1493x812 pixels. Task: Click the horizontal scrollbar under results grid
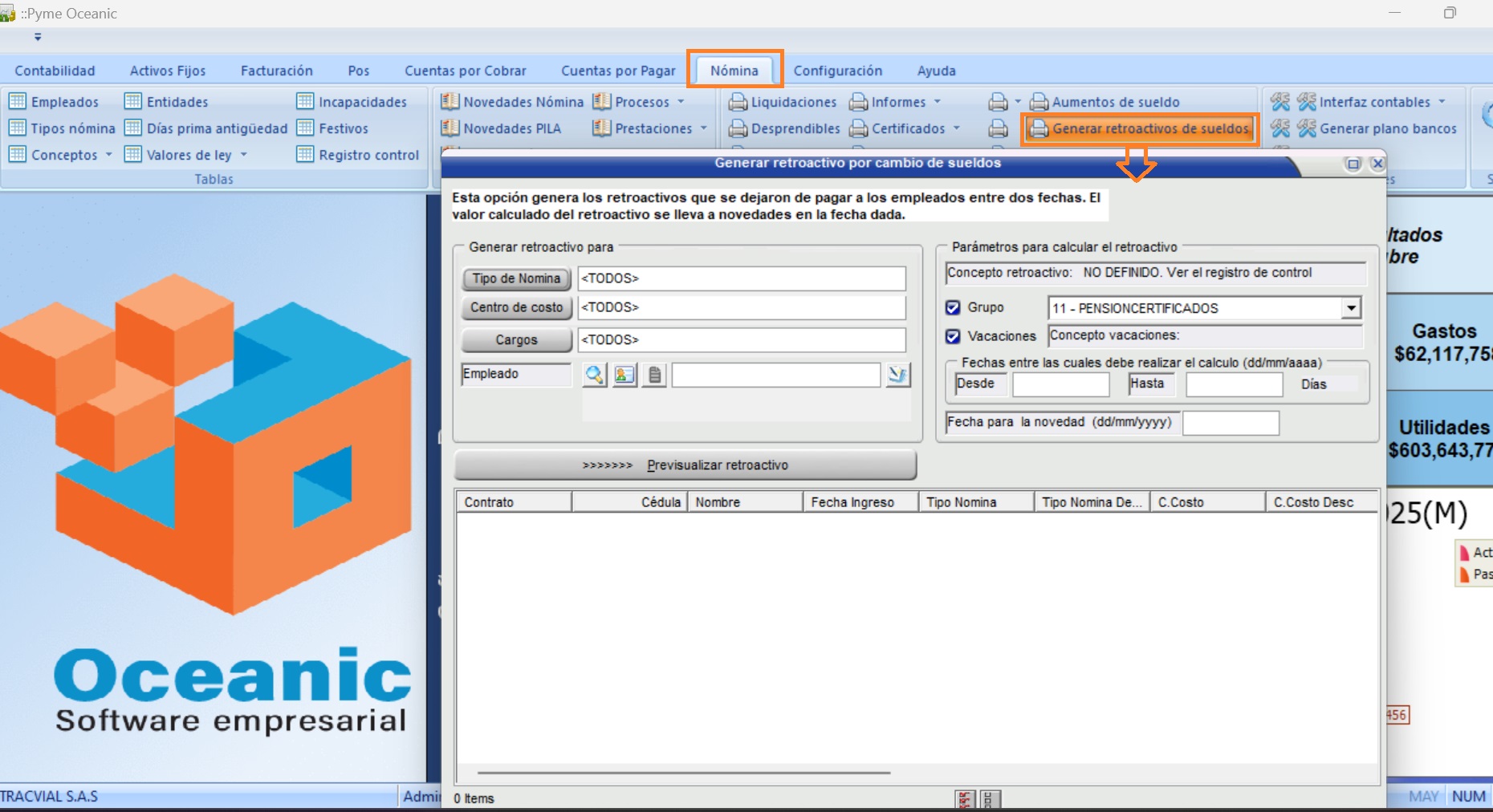pyautogui.click(x=683, y=773)
